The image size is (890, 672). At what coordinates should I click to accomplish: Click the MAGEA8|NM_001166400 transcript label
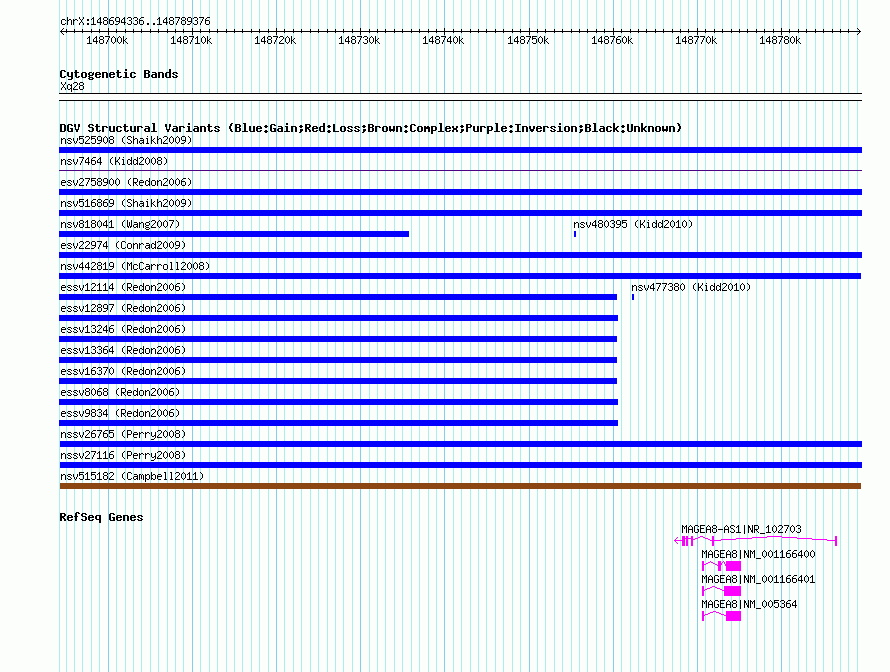pyautogui.click(x=758, y=554)
